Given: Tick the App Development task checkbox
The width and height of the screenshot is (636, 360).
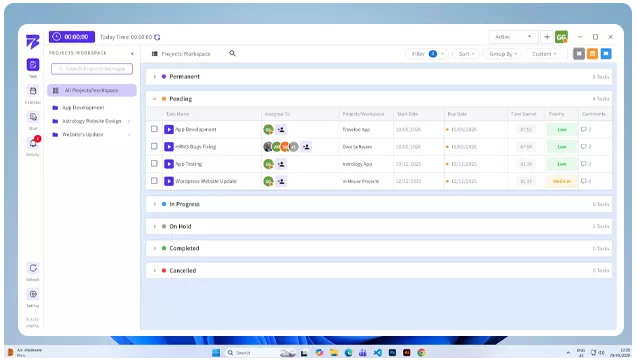Looking at the screenshot, I should coord(154,129).
